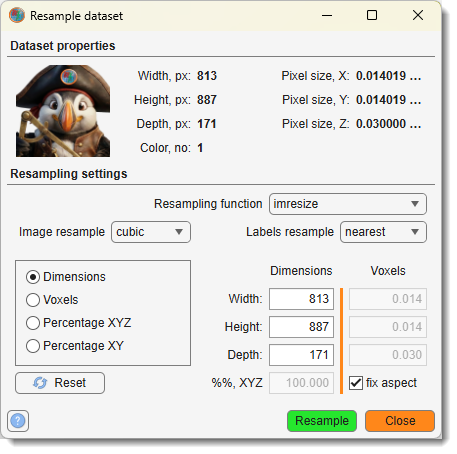Maximize the Resample dataset window
The width and height of the screenshot is (457, 454).
coord(372,15)
